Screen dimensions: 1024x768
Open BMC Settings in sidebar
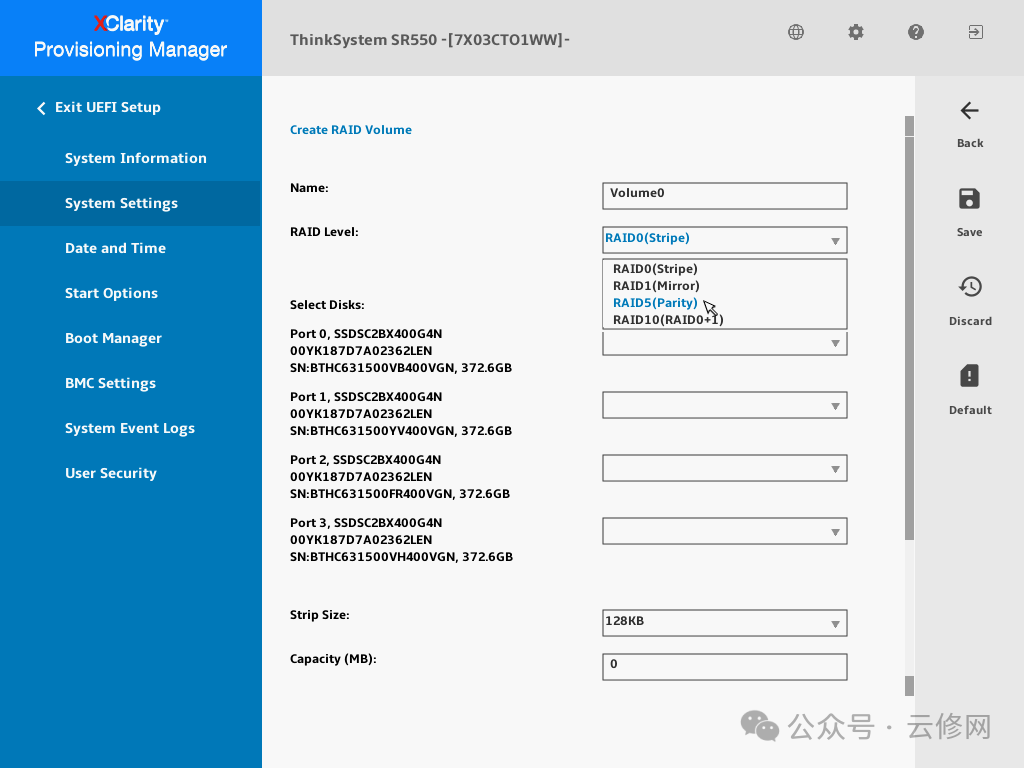[110, 383]
